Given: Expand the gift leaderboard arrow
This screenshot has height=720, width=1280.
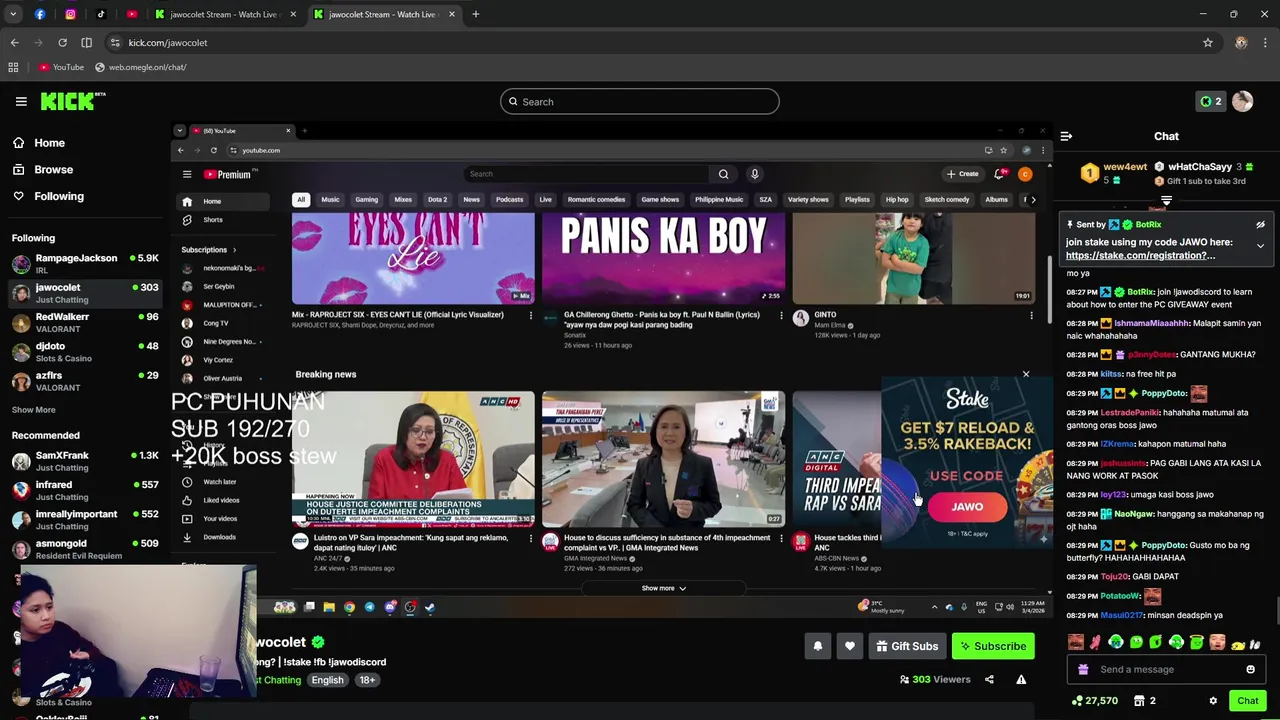Looking at the screenshot, I should click(x=1166, y=201).
